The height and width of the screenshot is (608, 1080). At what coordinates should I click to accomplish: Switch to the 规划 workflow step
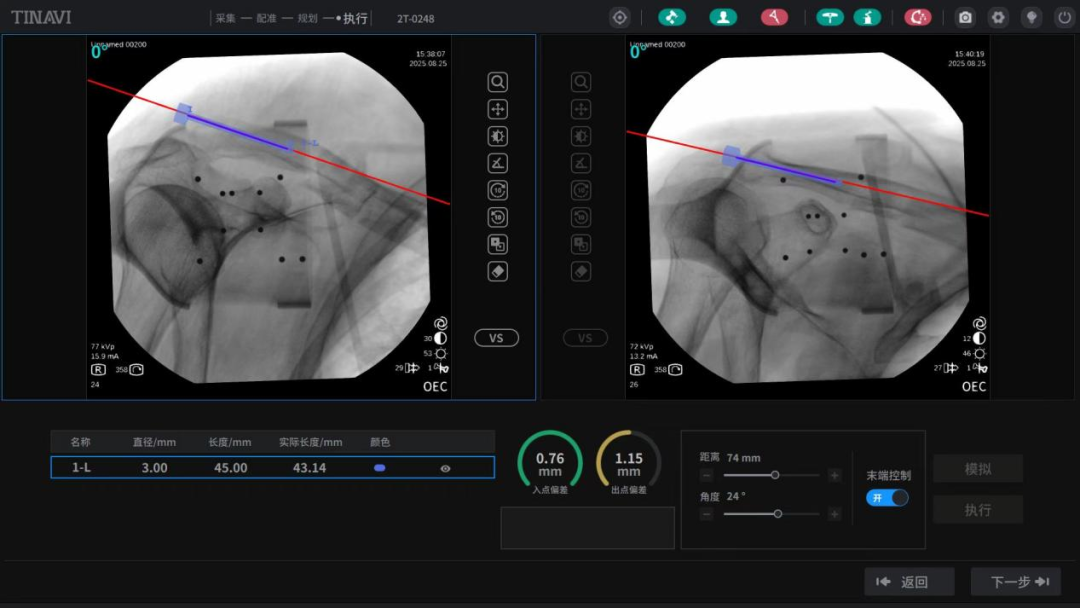[307, 18]
